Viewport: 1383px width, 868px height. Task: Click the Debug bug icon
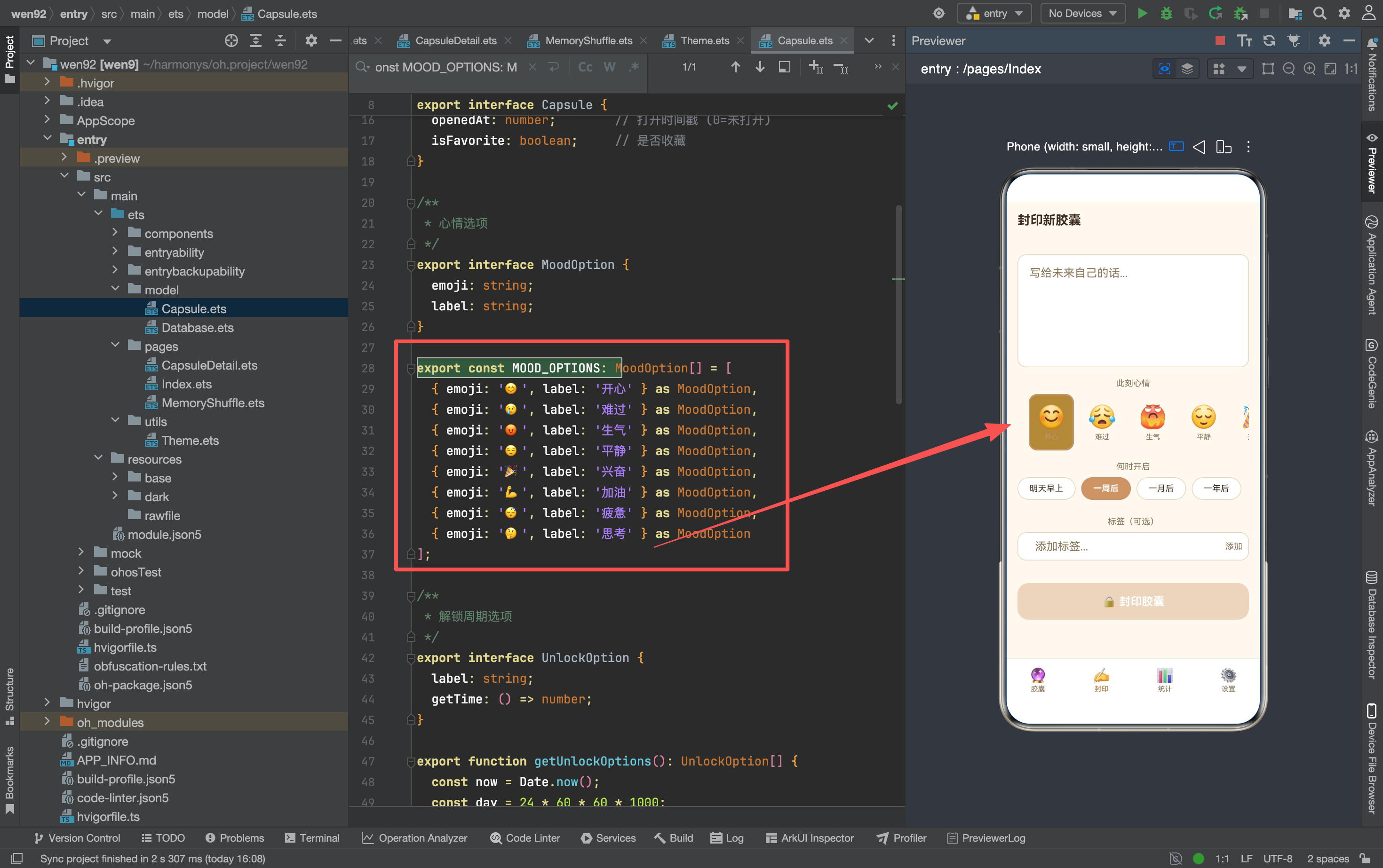click(1167, 13)
